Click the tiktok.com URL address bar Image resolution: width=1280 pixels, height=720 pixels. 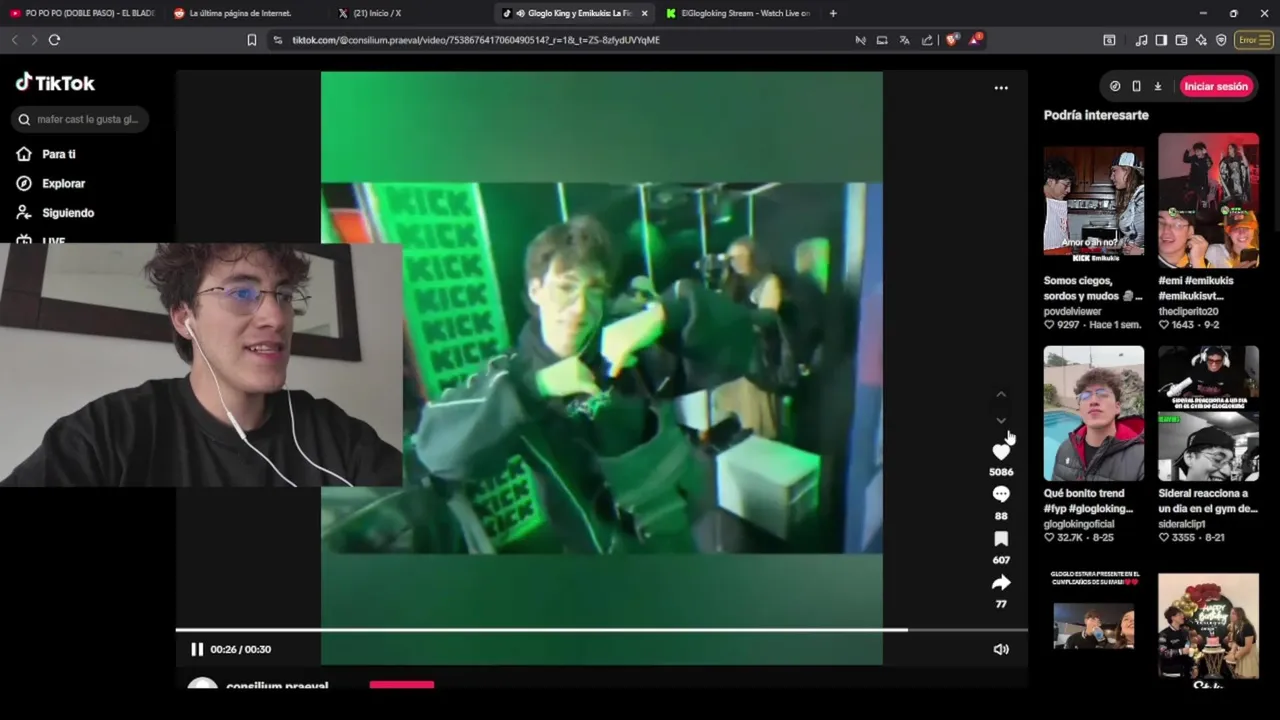click(476, 40)
